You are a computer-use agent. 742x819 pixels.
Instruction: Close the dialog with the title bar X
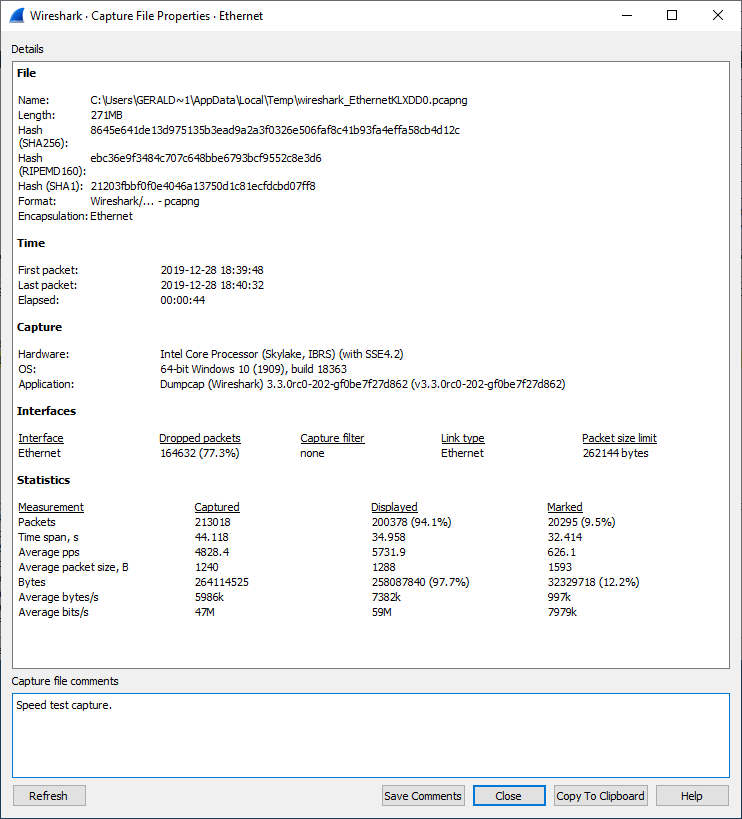[x=718, y=16]
